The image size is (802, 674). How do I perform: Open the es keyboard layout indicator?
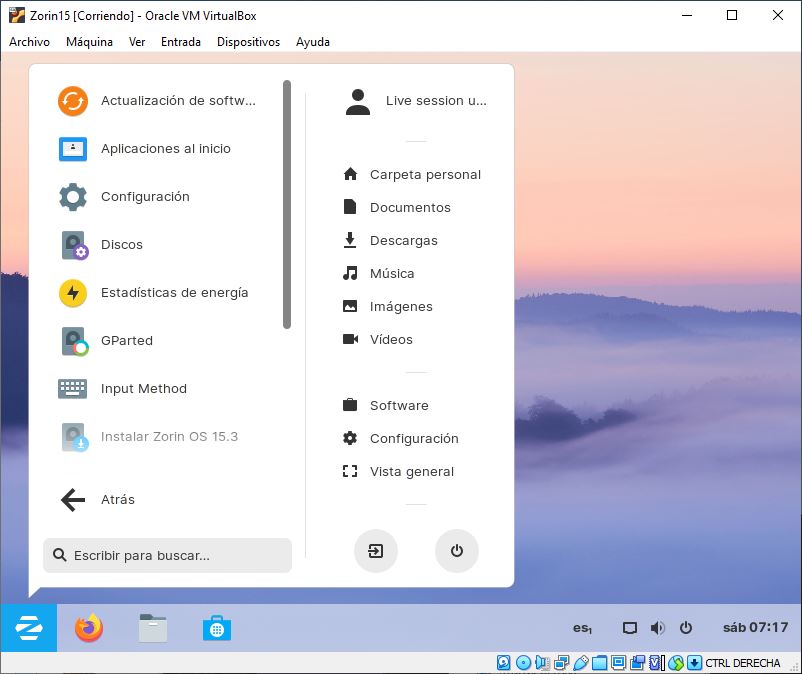(x=582, y=628)
